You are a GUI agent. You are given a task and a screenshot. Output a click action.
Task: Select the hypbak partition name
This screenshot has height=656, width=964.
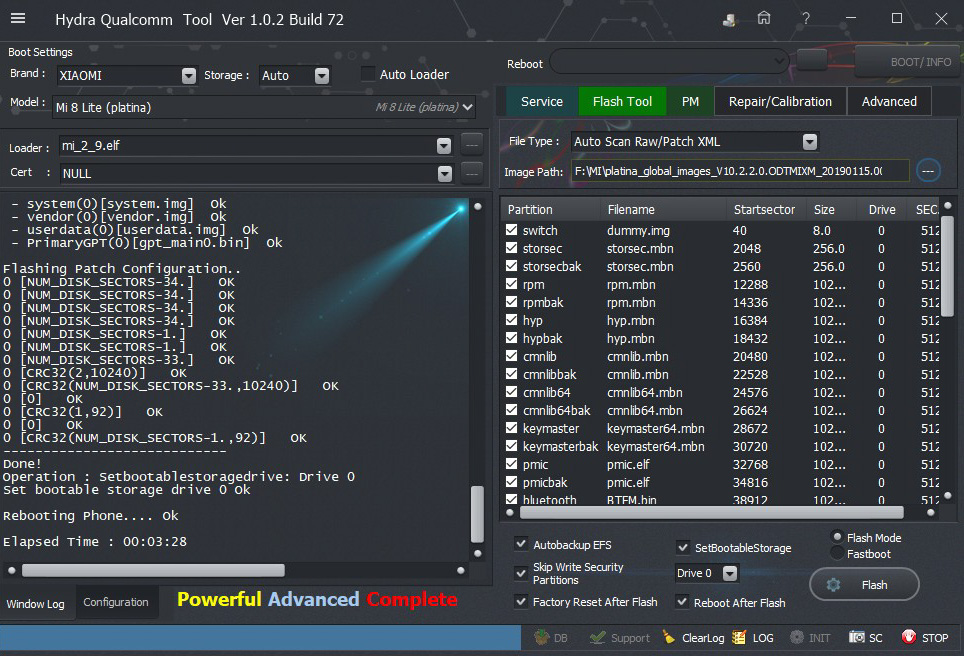[542, 338]
